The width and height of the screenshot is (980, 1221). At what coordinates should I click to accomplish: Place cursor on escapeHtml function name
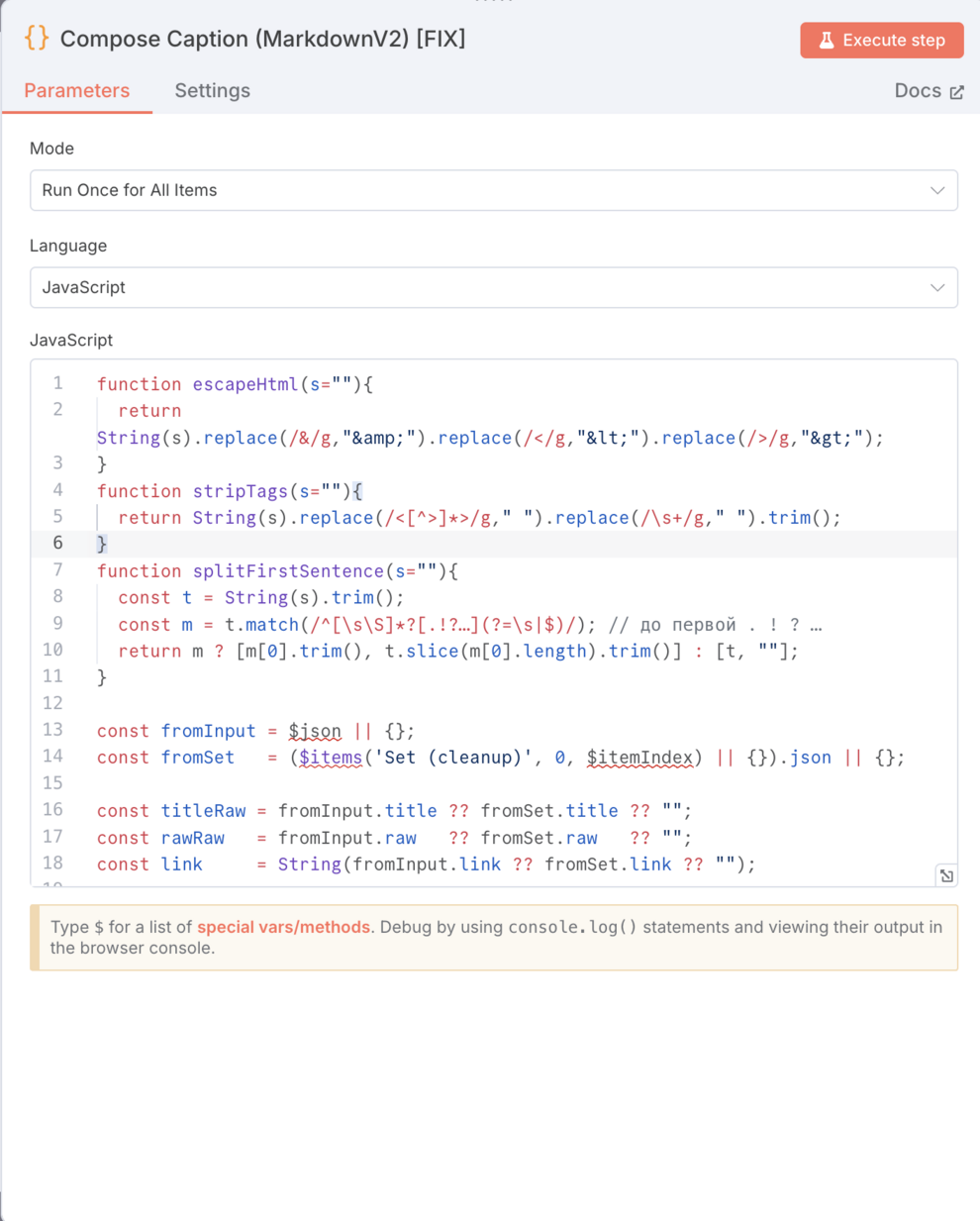(245, 384)
